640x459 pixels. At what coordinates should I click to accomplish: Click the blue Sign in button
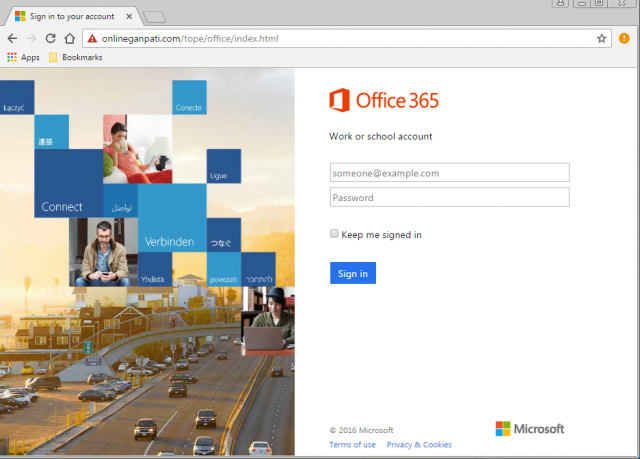pyautogui.click(x=353, y=273)
